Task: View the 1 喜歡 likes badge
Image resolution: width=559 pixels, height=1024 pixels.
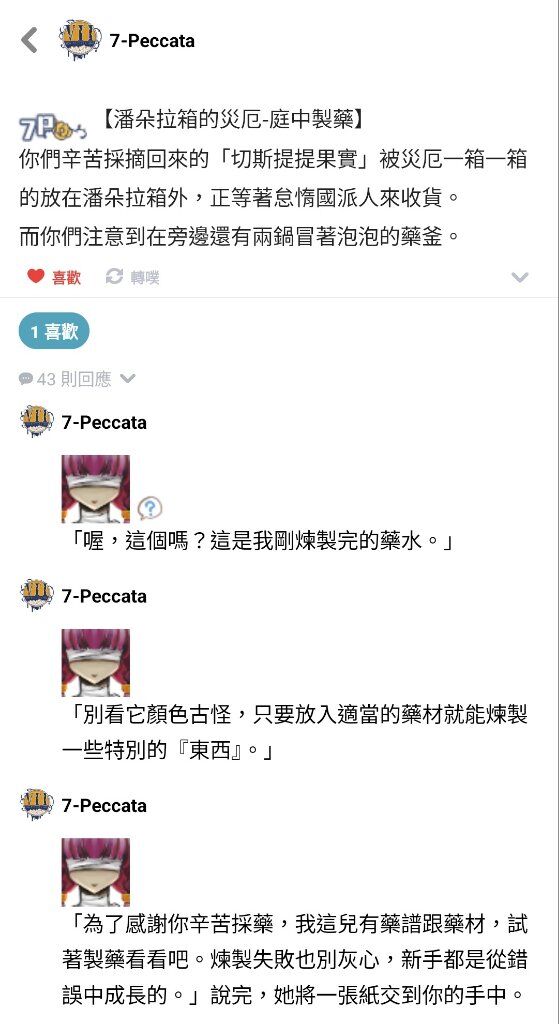Action: [x=54, y=332]
